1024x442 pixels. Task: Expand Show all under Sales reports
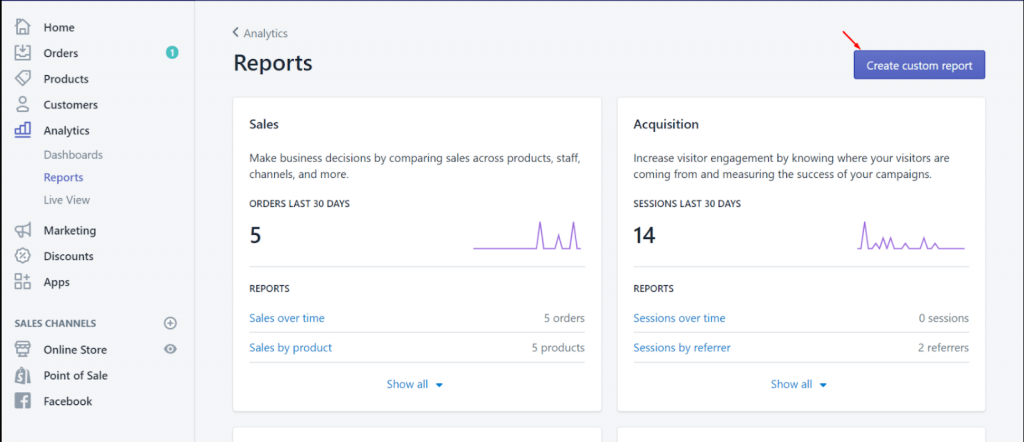pos(416,384)
